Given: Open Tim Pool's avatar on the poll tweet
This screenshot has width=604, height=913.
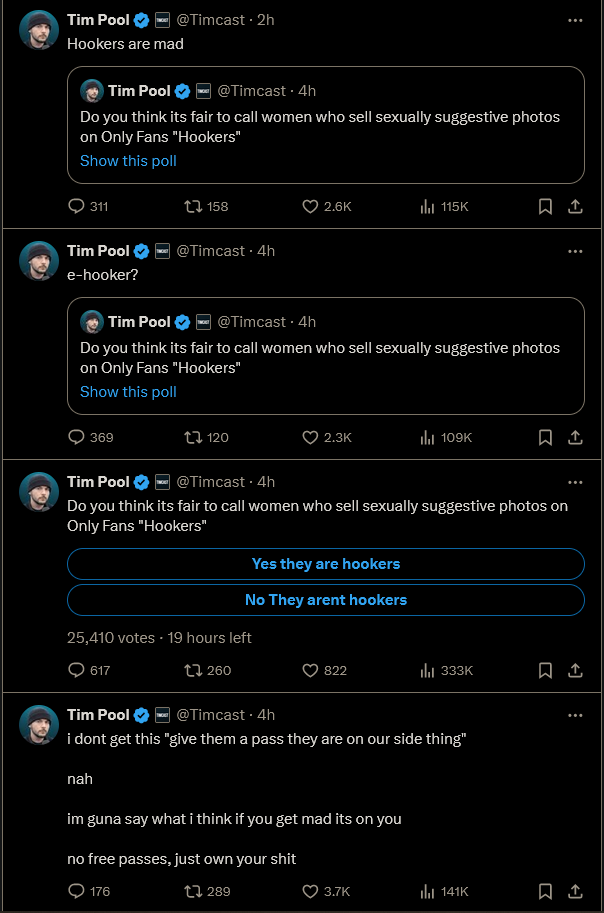Looking at the screenshot, I should [x=39, y=492].
